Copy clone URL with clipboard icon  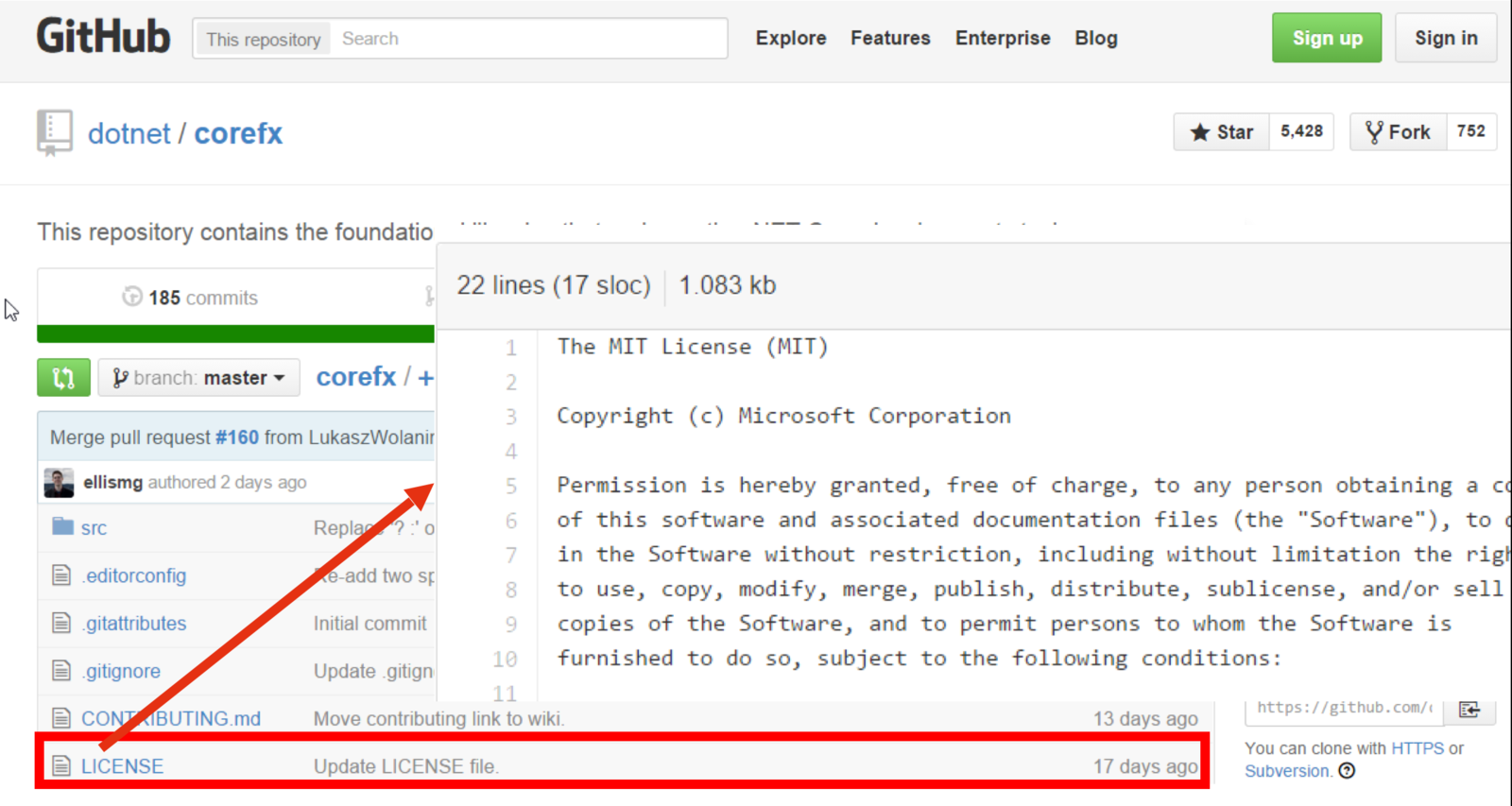(x=1469, y=709)
